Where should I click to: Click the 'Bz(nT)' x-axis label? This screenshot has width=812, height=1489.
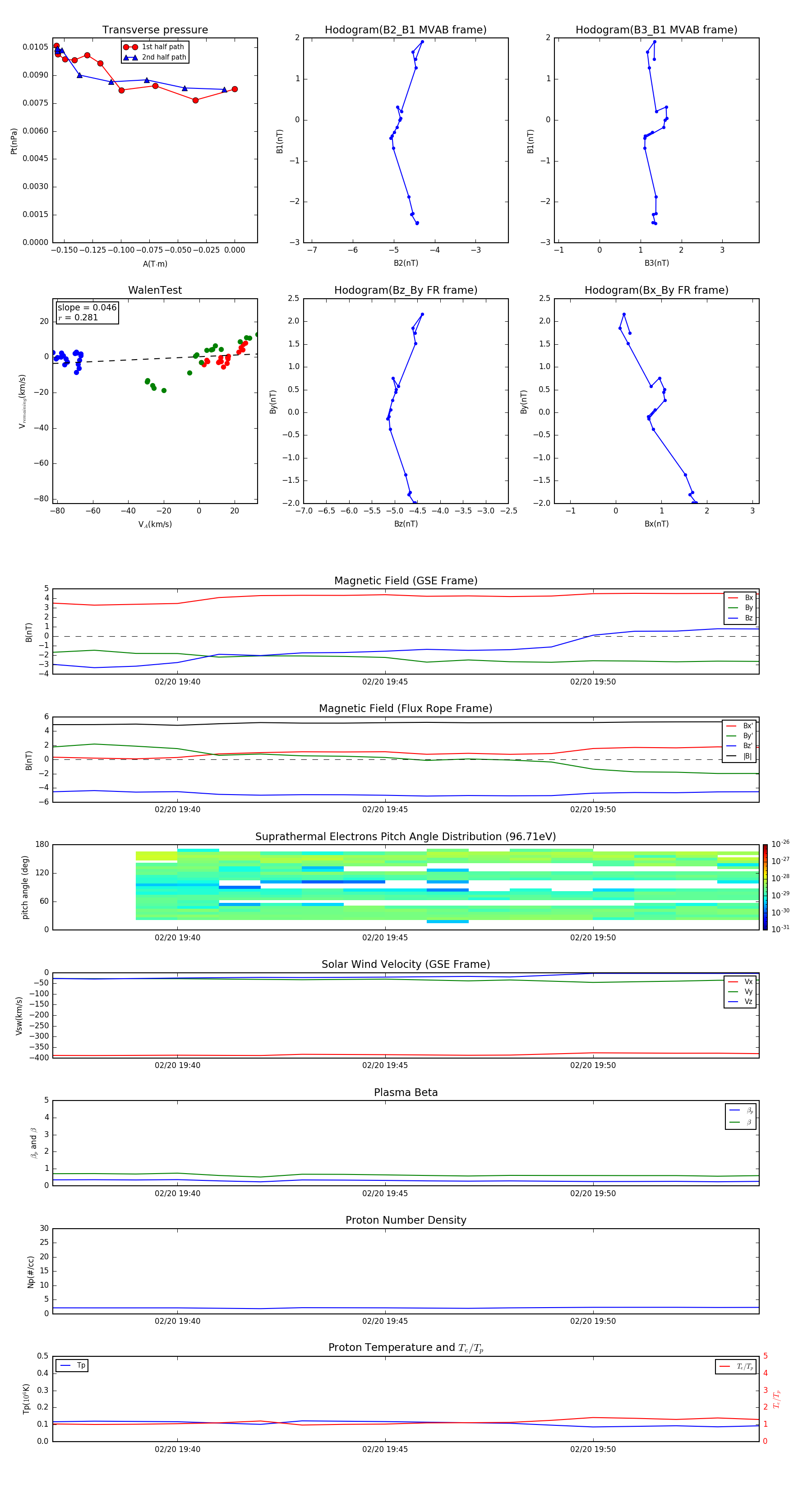point(406,524)
